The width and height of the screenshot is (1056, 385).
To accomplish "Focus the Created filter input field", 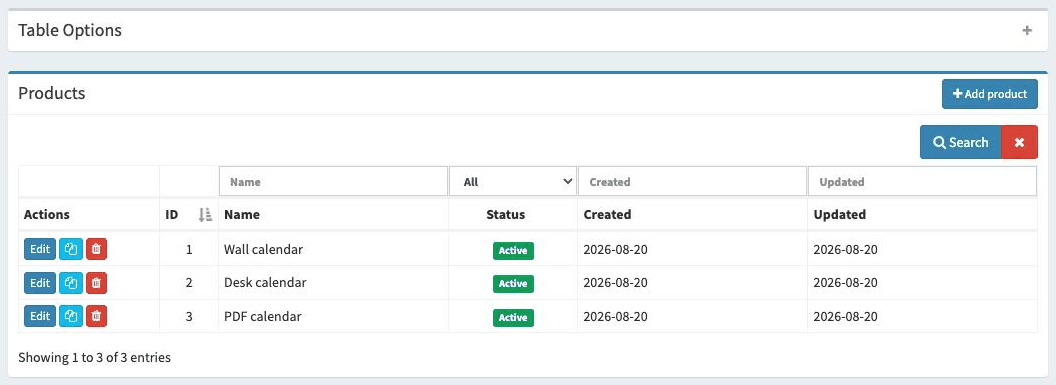I will (x=692, y=182).
